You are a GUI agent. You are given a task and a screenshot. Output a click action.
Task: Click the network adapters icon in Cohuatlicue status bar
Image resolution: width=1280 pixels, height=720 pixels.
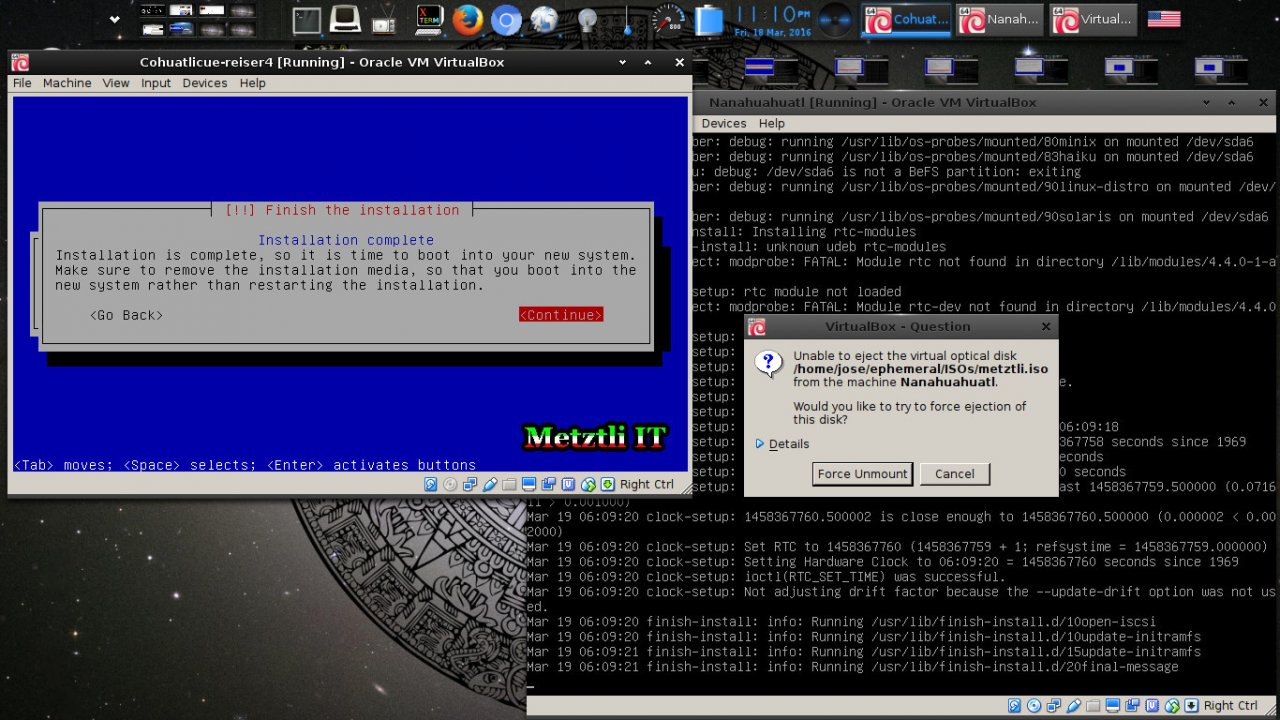click(x=470, y=484)
